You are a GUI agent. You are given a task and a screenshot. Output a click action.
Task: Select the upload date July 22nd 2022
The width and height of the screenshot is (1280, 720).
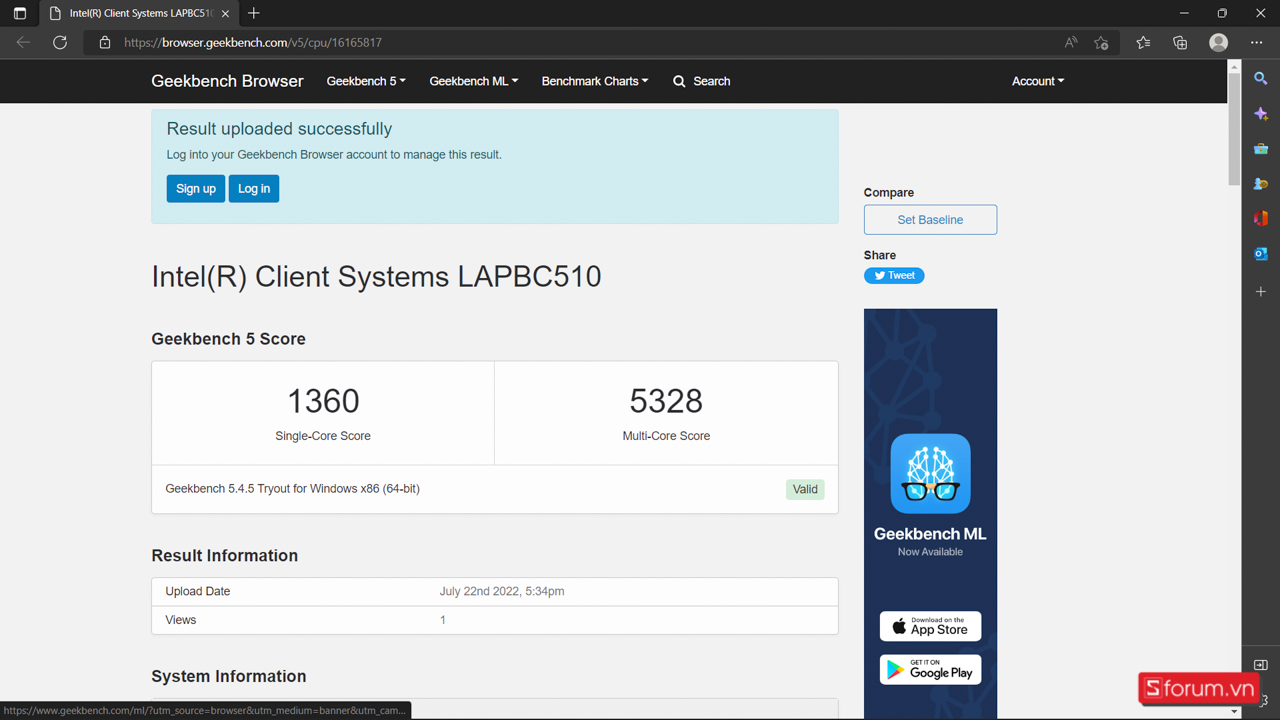502,591
